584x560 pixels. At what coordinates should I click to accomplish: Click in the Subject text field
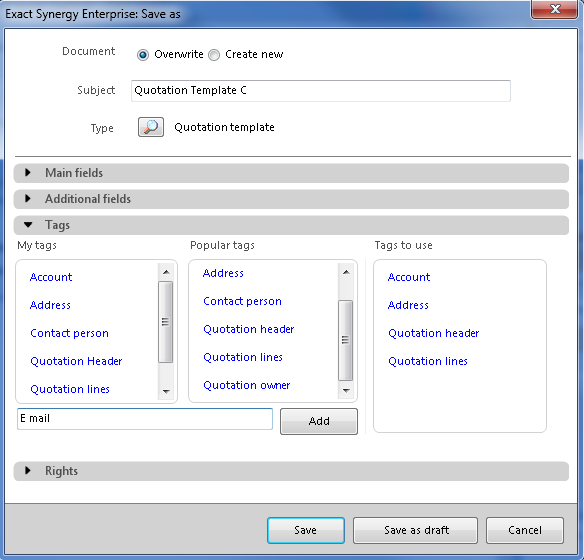[321, 91]
